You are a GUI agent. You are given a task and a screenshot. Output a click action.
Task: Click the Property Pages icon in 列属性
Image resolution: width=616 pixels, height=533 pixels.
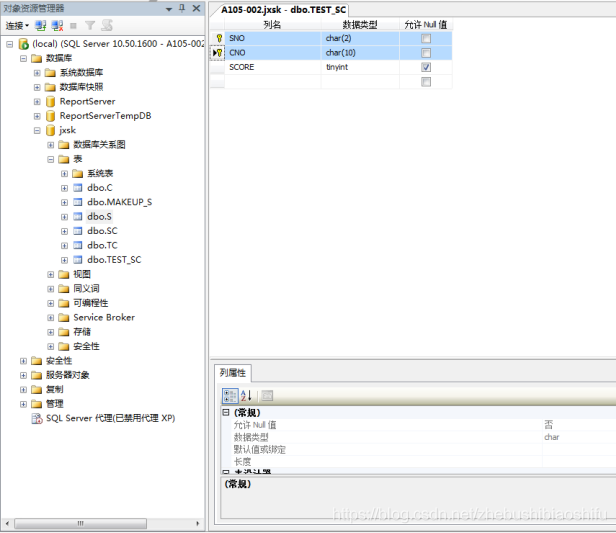[x=267, y=396]
